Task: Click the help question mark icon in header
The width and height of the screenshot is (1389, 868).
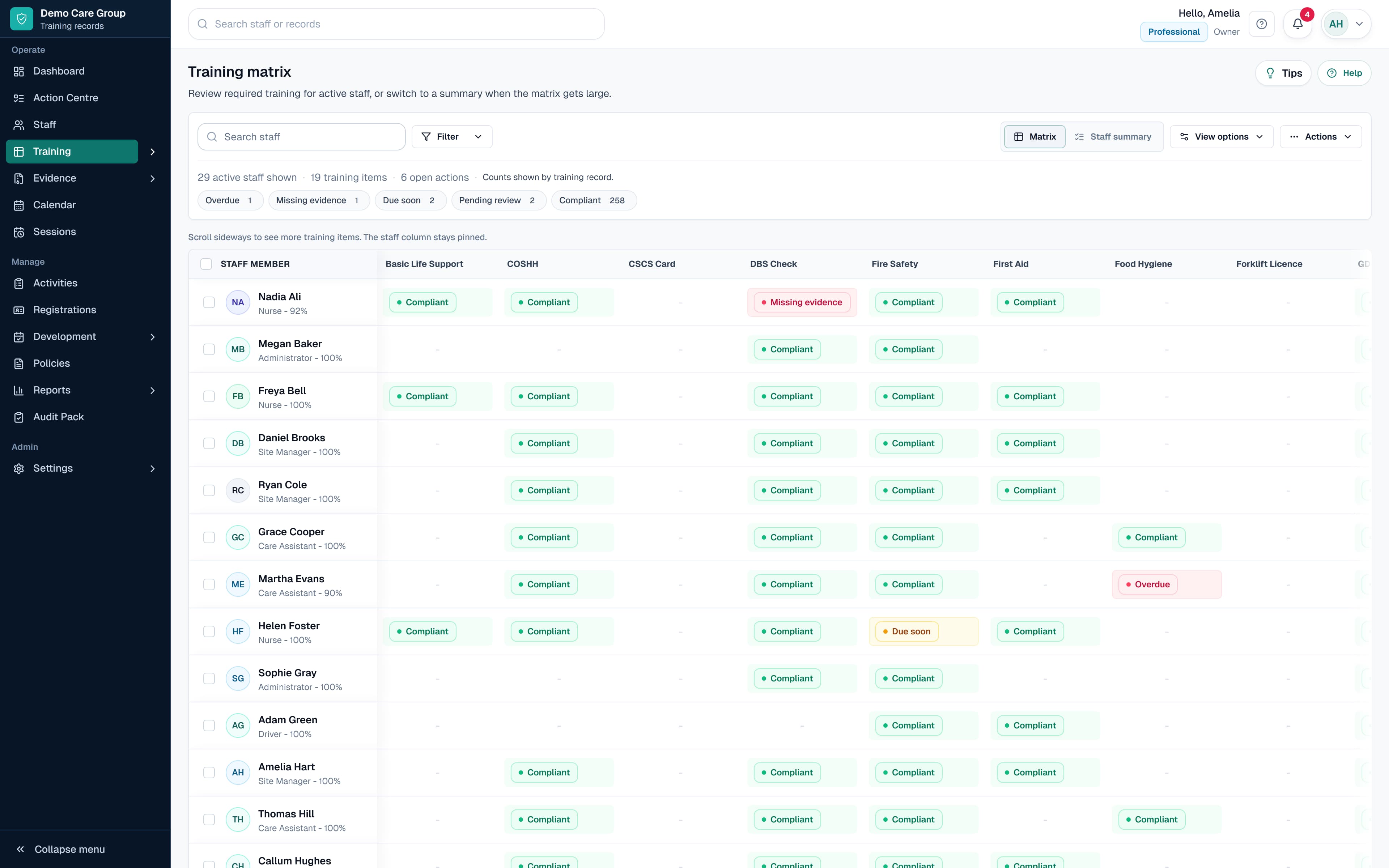Action: tap(1262, 24)
